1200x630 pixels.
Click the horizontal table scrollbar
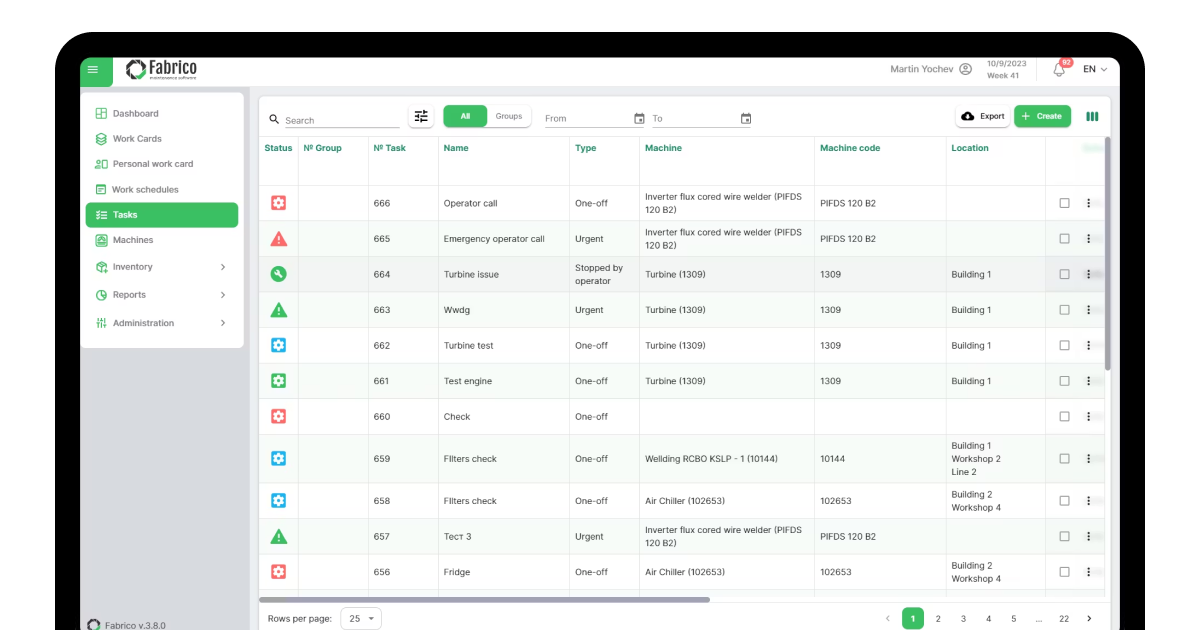pyautogui.click(x=484, y=600)
